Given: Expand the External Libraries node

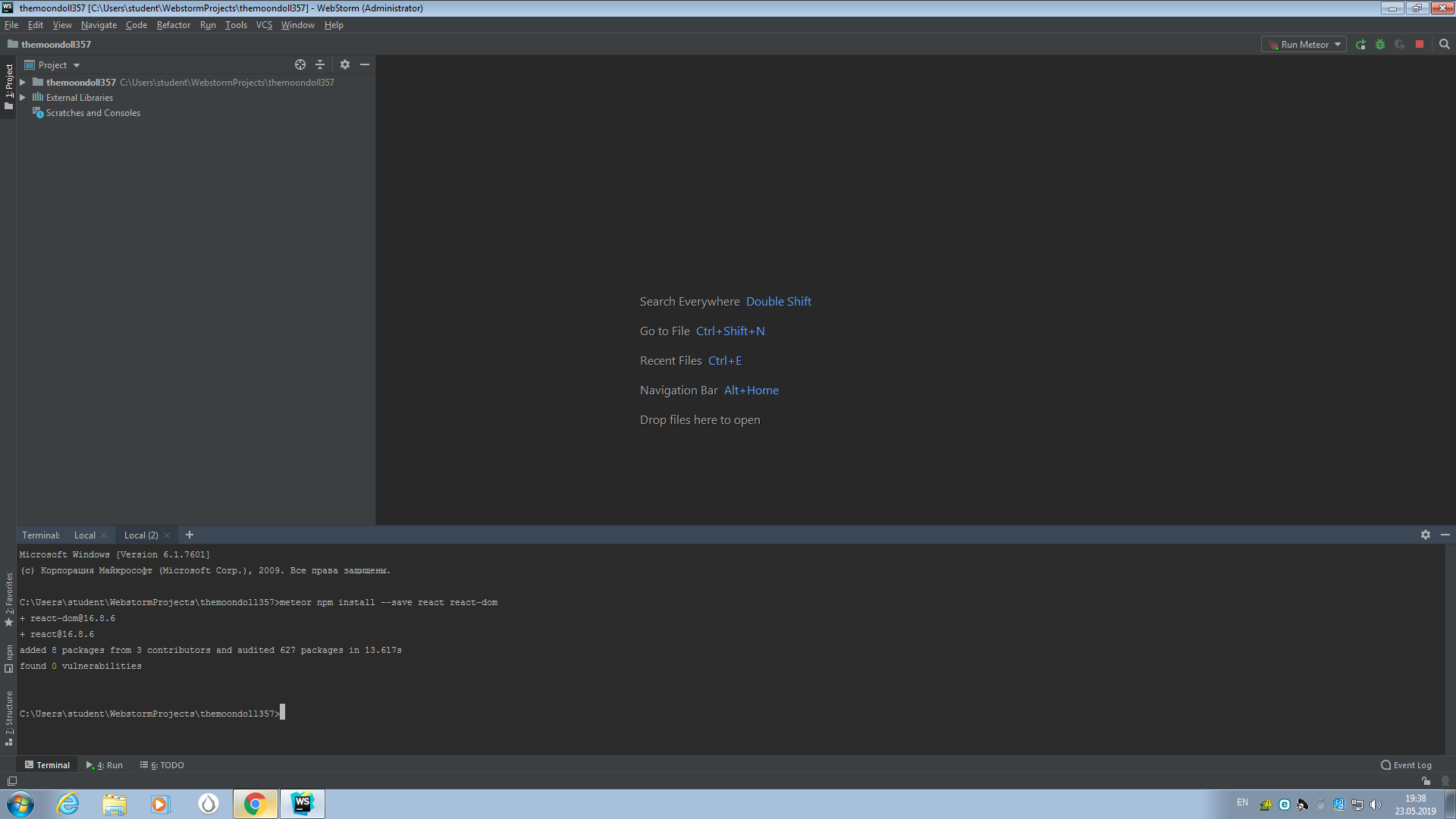Looking at the screenshot, I should [23, 98].
